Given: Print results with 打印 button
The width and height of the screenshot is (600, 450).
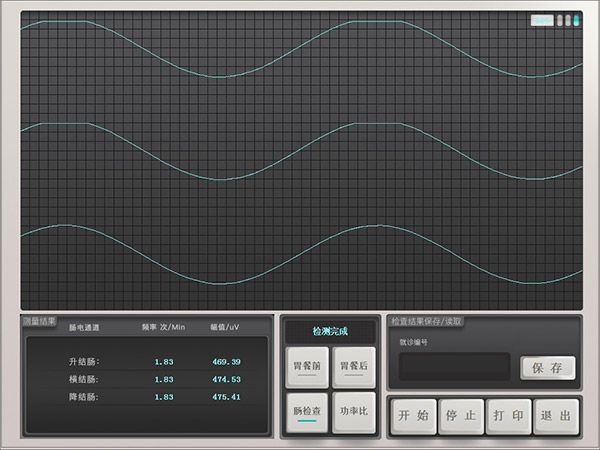Looking at the screenshot, I should coord(509,416).
